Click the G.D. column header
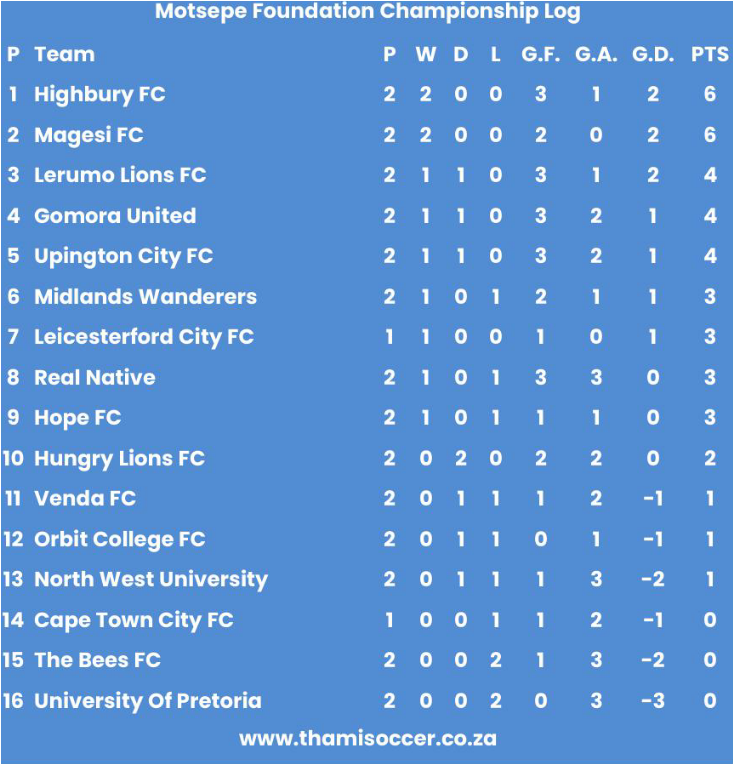734x765 pixels. point(653,54)
